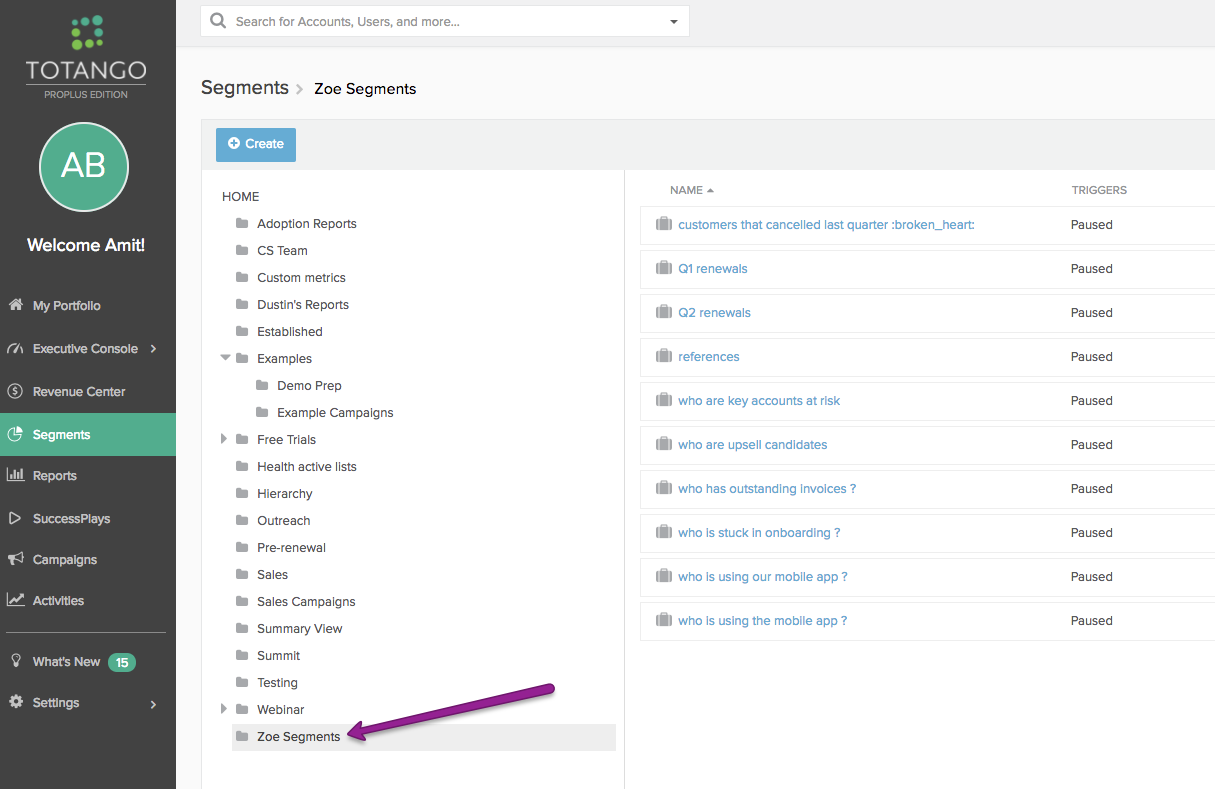Image resolution: width=1215 pixels, height=789 pixels.
Task: Open the search bar dropdown arrow
Action: click(x=674, y=22)
